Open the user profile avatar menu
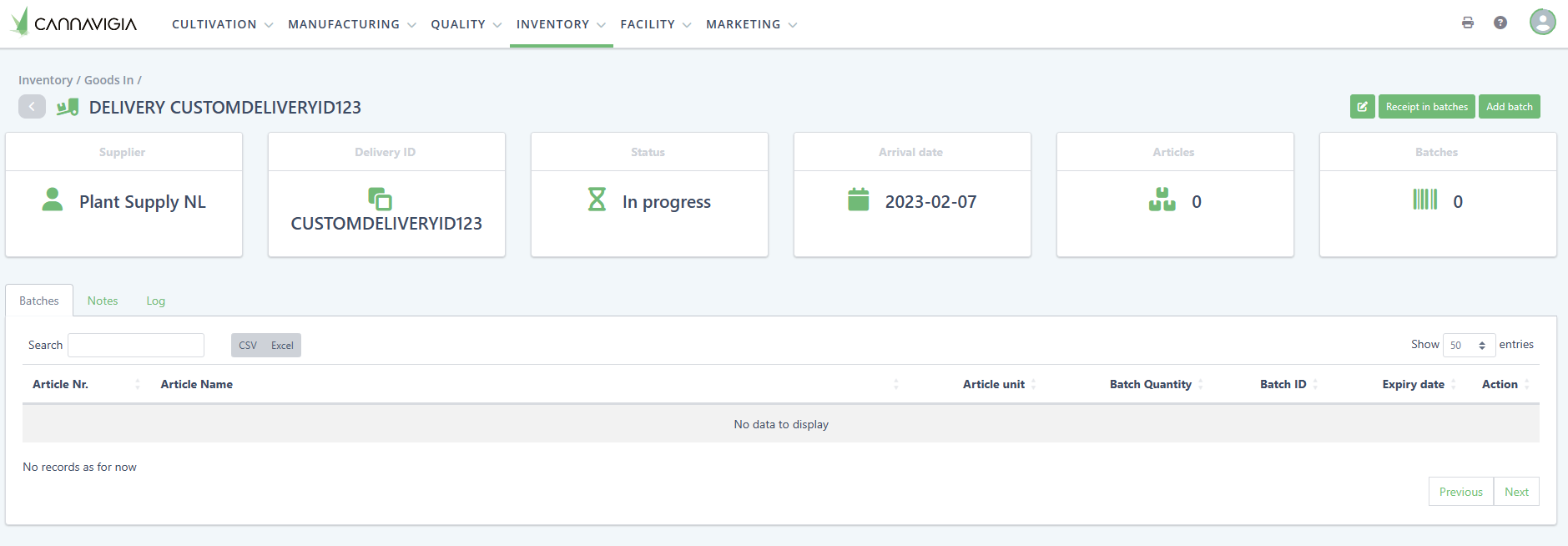Viewport: 1568px width, 546px height. [x=1542, y=22]
